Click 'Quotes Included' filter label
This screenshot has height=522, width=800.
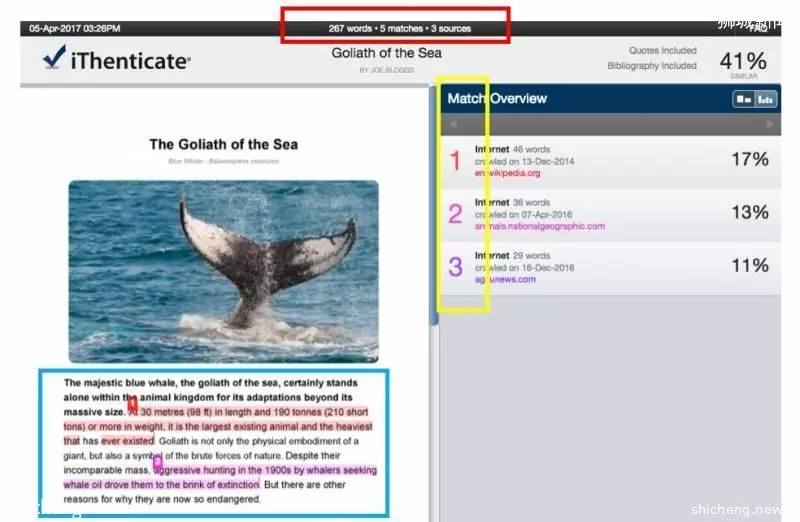click(662, 51)
